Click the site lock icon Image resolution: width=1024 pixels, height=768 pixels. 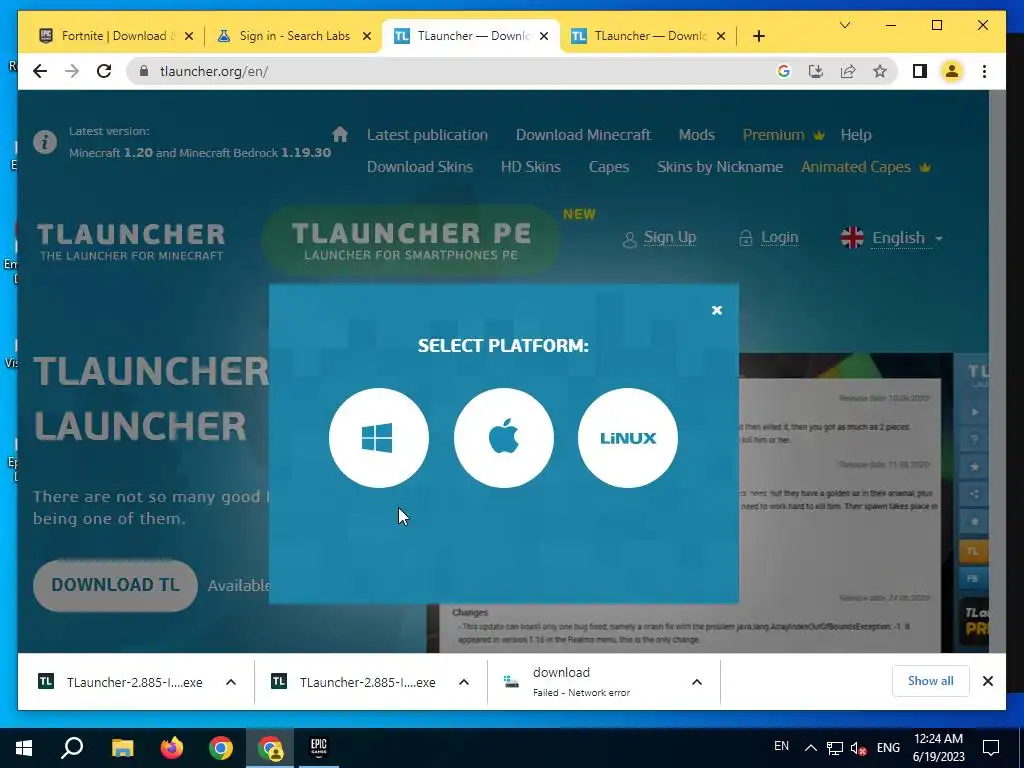click(144, 71)
